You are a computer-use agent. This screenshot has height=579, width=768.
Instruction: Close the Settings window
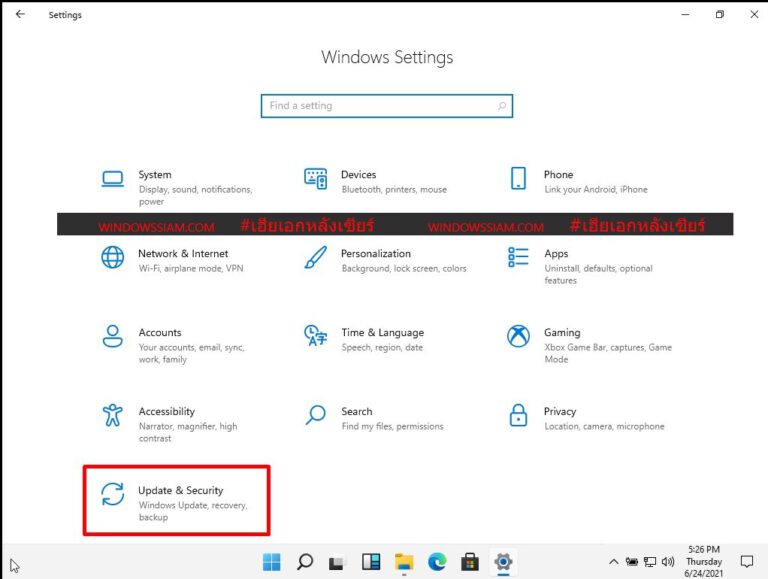[x=754, y=14]
